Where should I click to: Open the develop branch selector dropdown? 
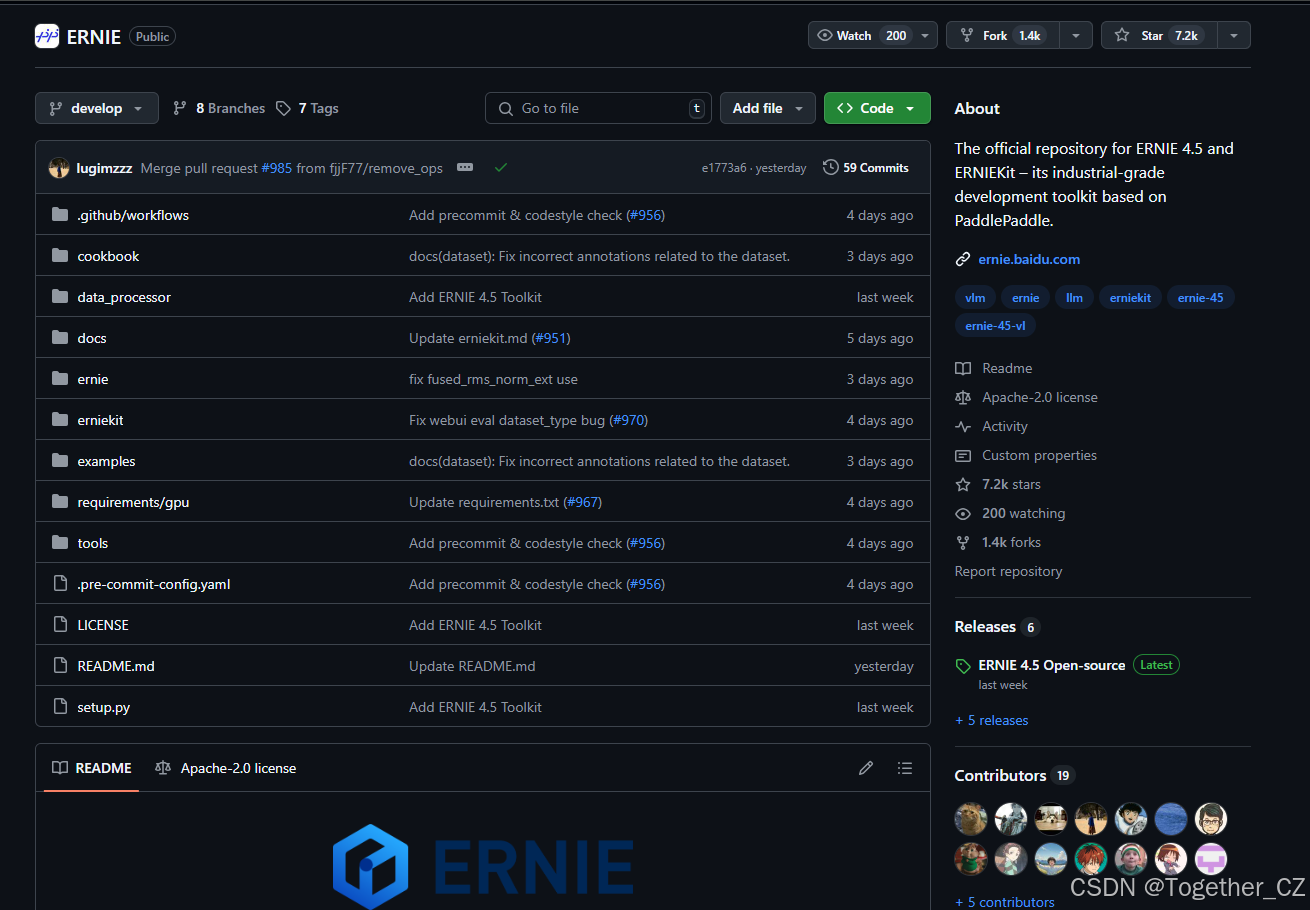[97, 108]
